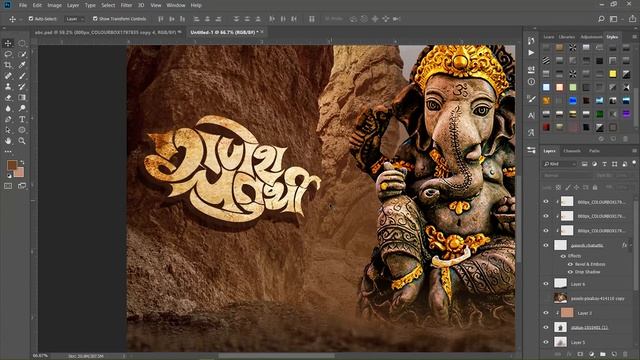Delete layer trash button in Layers panel

pos(625,354)
